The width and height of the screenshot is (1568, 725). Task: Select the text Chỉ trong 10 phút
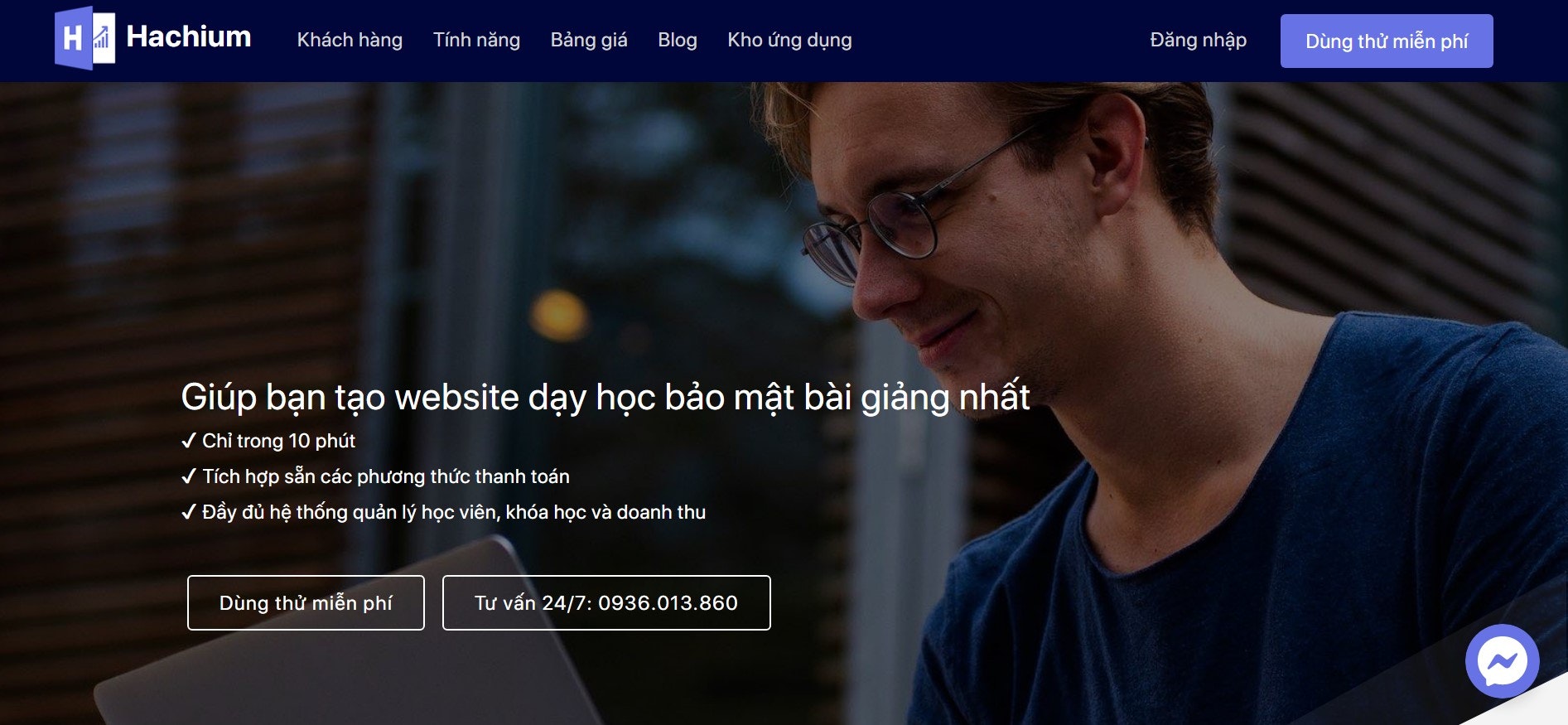[x=278, y=441]
